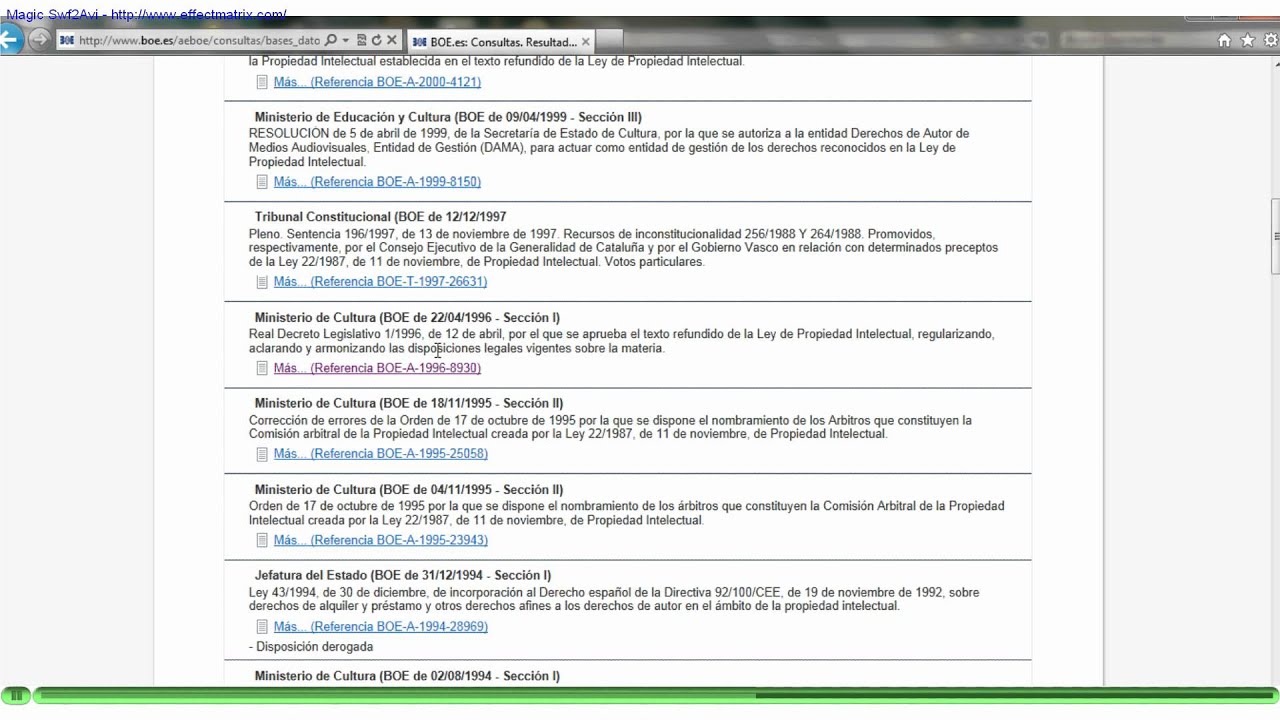Open link Referencia BOE-A-2000-4121

[x=377, y=82]
